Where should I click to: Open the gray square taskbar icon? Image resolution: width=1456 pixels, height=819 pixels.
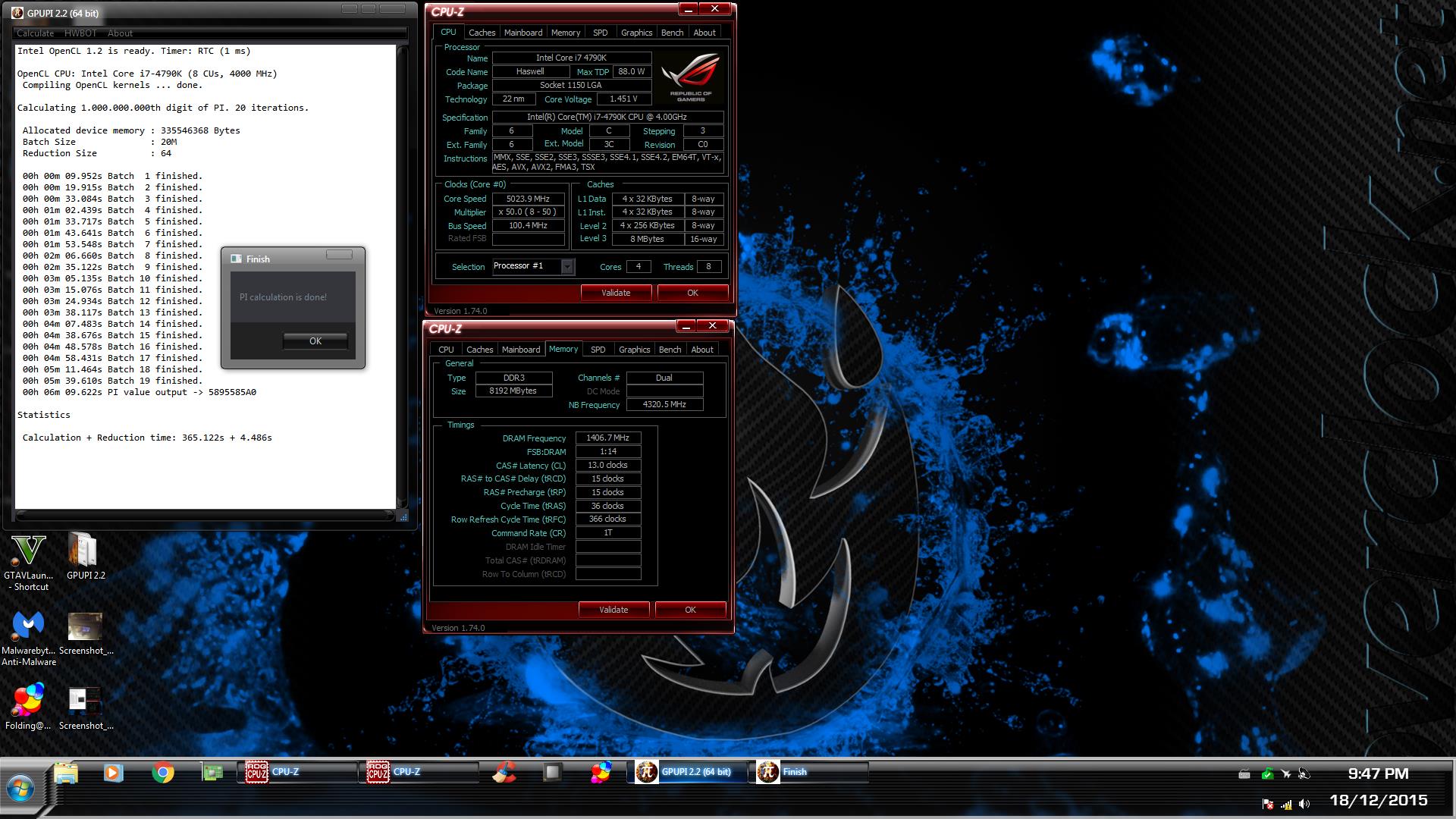tap(552, 772)
